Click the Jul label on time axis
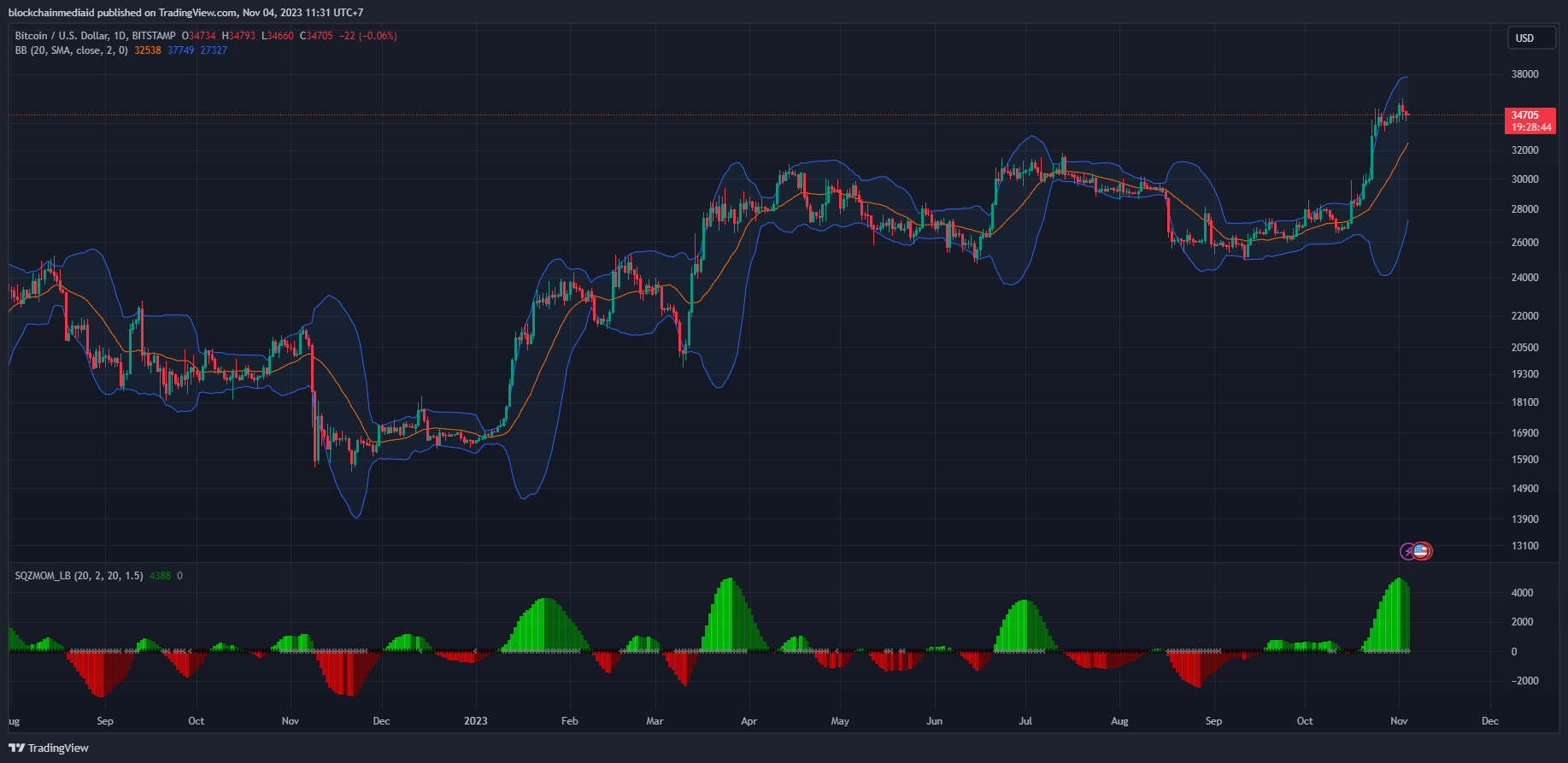 pos(1025,721)
